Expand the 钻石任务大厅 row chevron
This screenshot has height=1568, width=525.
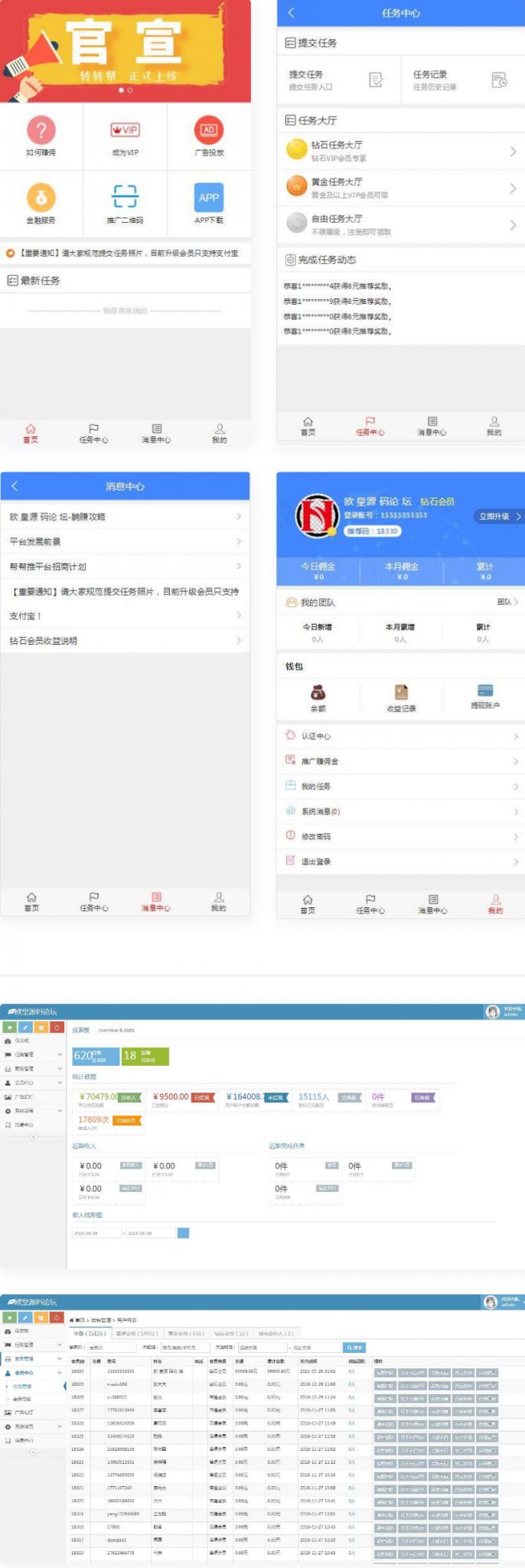pos(513,151)
